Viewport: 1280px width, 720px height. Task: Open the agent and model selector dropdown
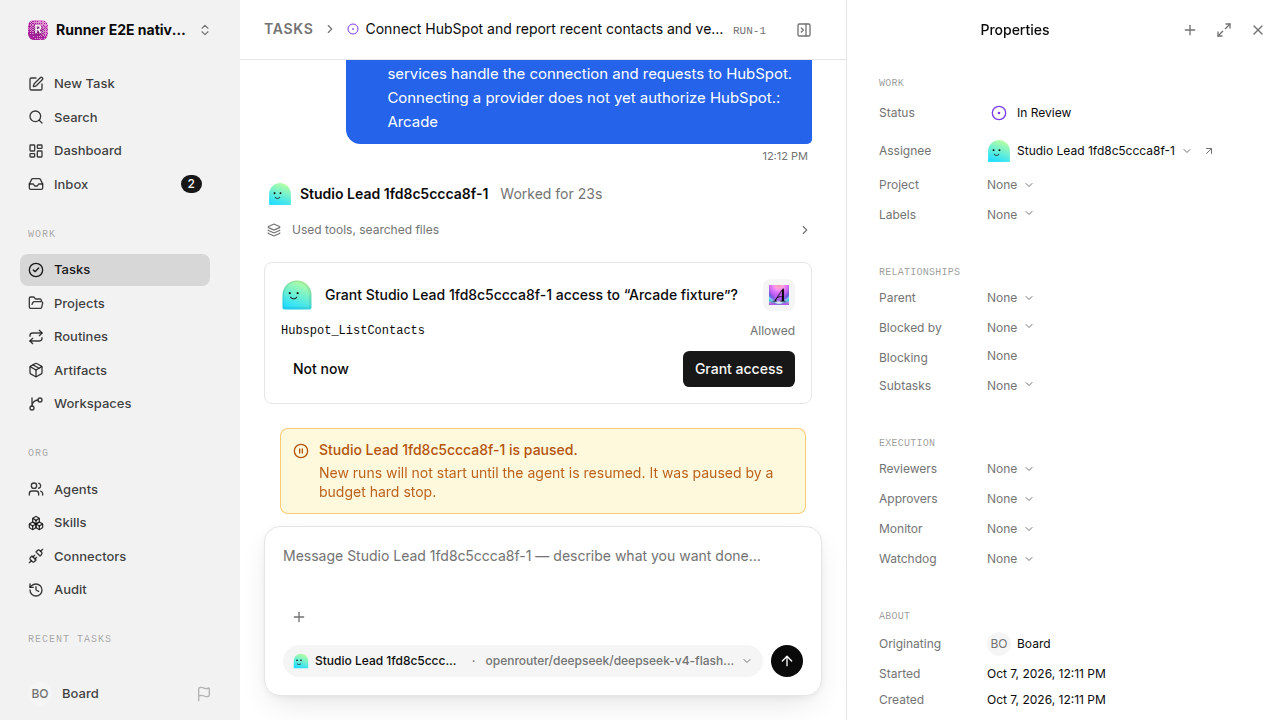point(523,661)
